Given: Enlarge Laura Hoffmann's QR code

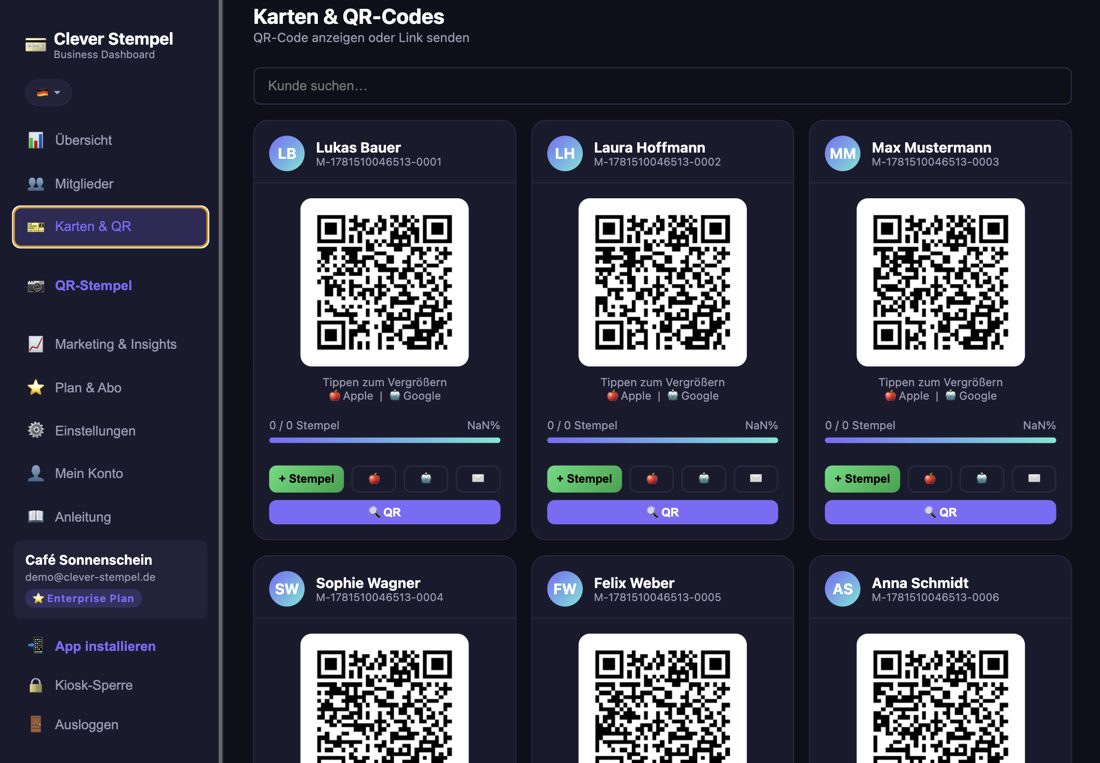Looking at the screenshot, I should click(662, 282).
